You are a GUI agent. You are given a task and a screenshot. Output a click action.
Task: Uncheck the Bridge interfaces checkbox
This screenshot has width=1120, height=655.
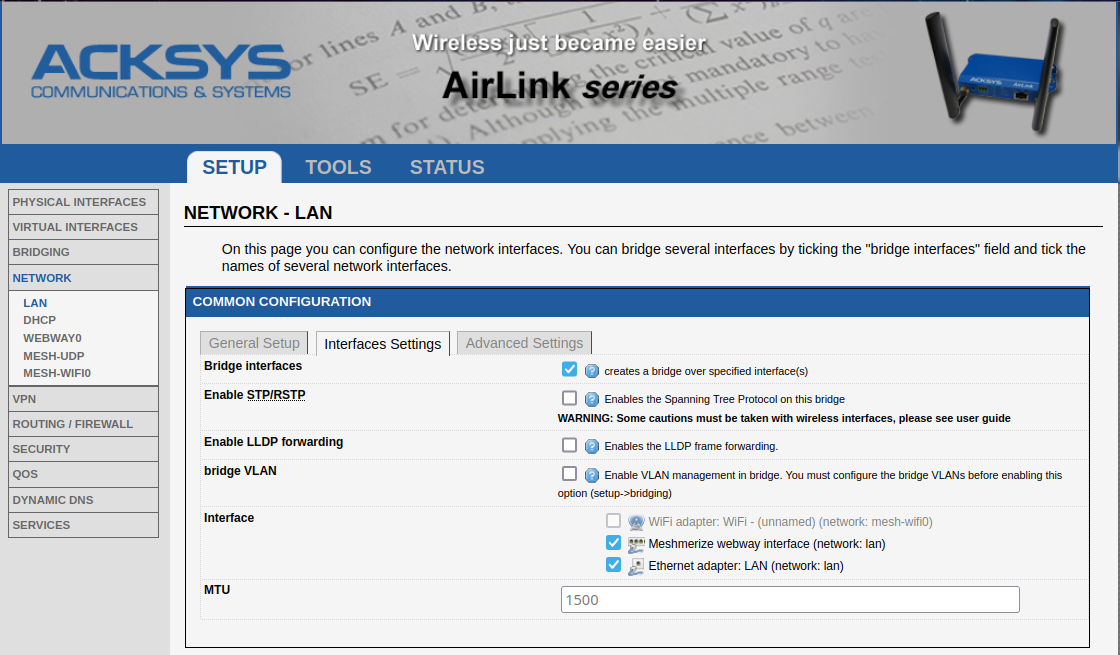(x=569, y=370)
